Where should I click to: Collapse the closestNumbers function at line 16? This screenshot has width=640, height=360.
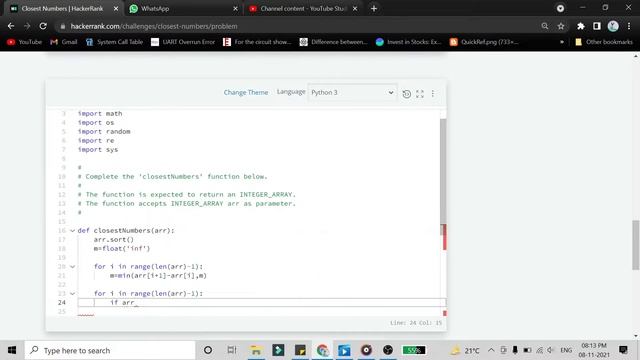coord(73,231)
